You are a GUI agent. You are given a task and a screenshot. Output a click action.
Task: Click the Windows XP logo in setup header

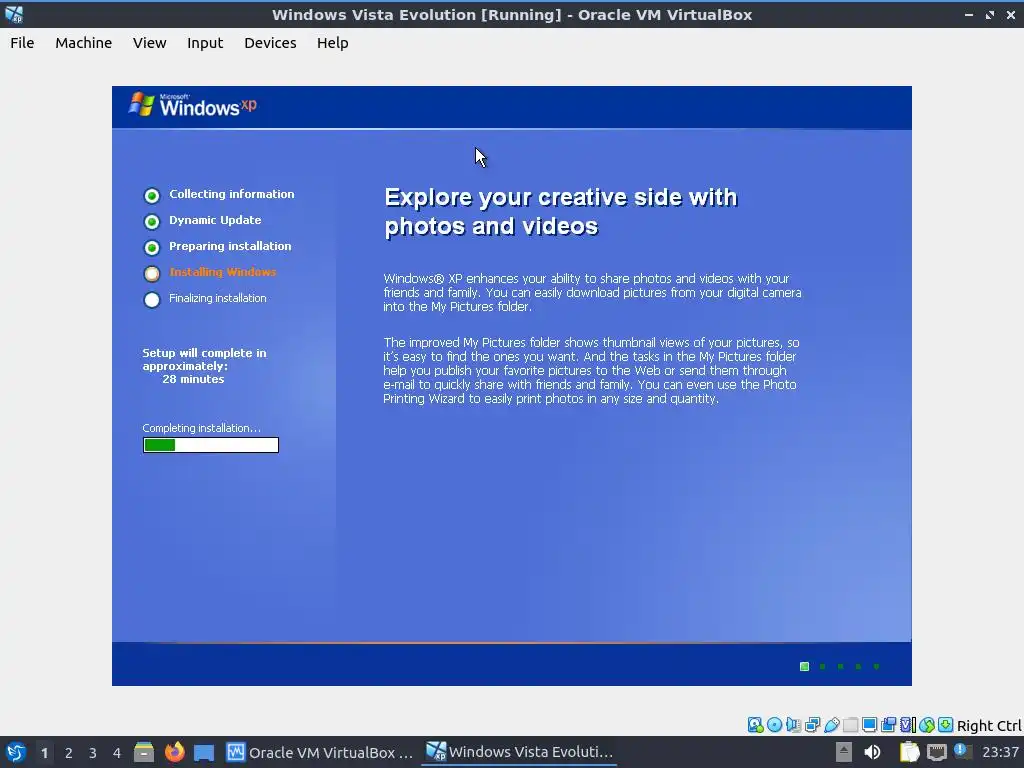coord(193,105)
